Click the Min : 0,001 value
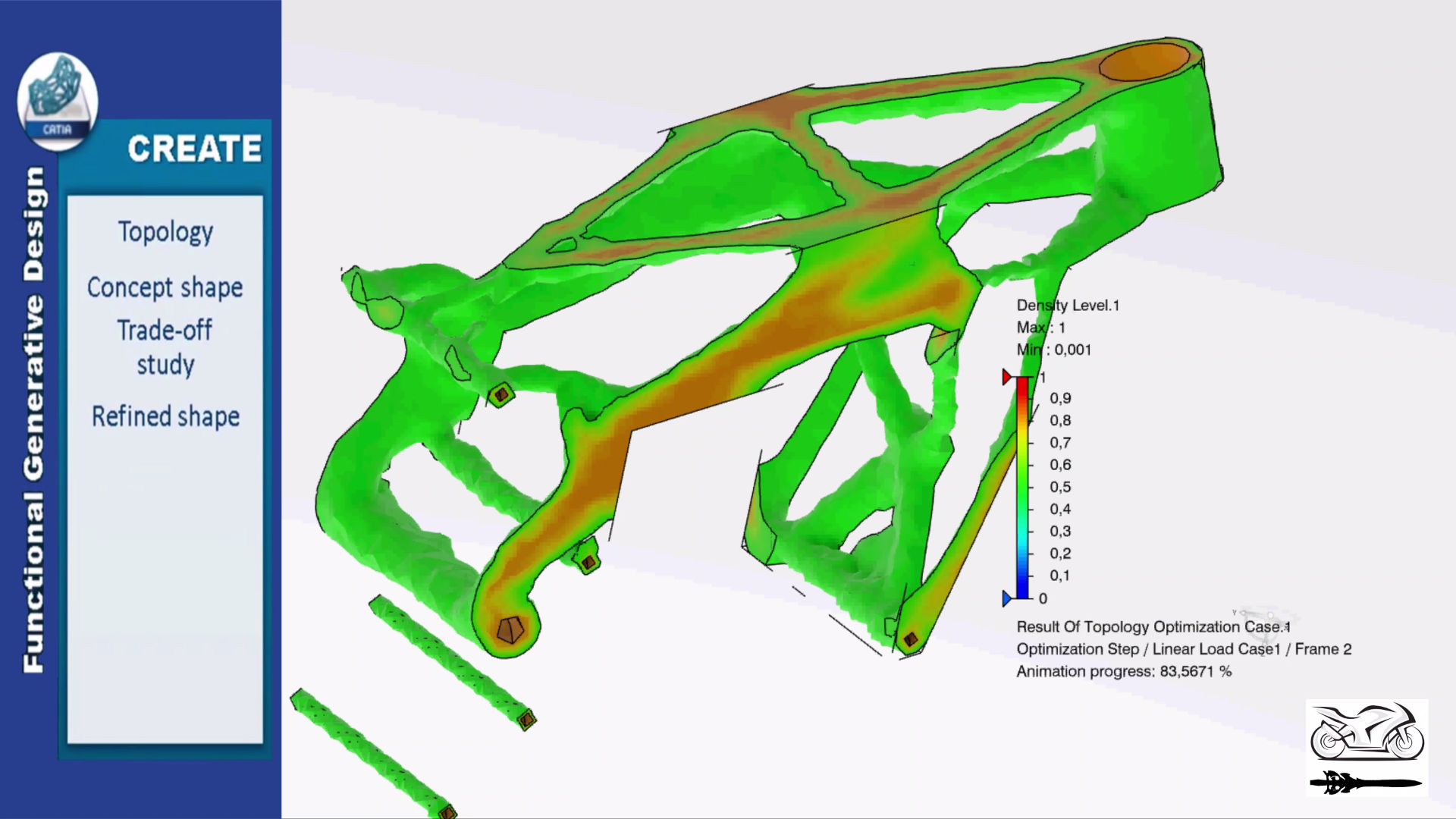Screen dimensions: 1456x819 1054,350
